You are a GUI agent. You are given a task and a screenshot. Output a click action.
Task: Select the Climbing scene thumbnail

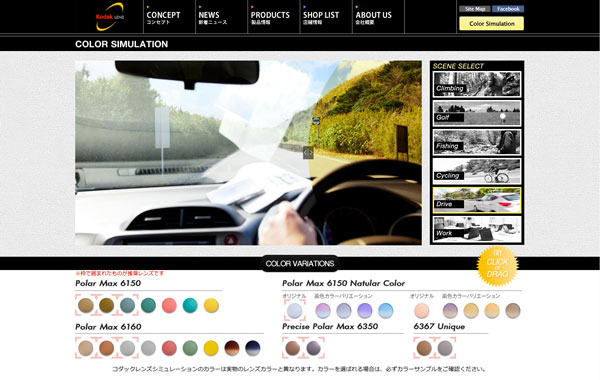tap(477, 84)
